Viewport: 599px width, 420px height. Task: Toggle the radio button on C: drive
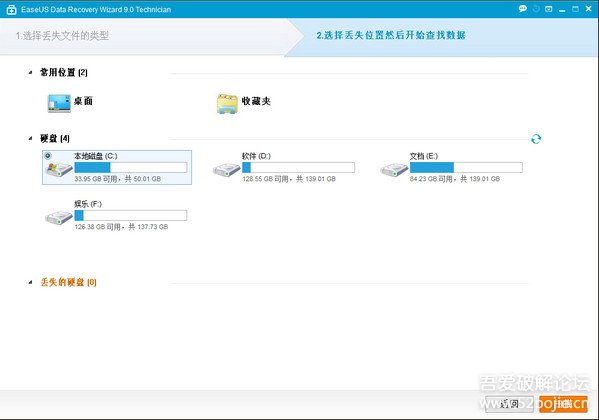click(x=48, y=156)
